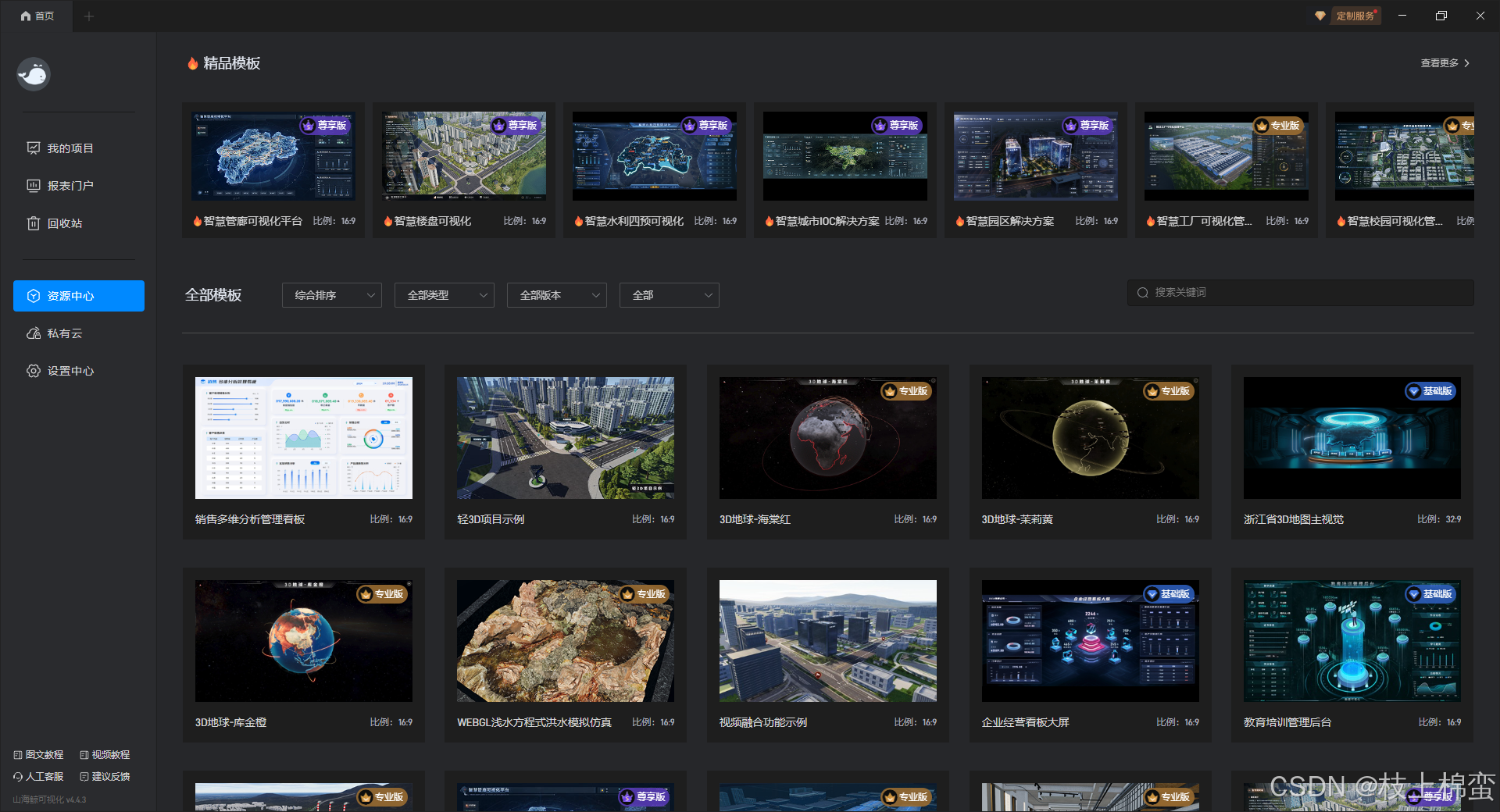Click the 报表门户 chart icon
This screenshot has height=812, width=1500.
click(x=34, y=185)
